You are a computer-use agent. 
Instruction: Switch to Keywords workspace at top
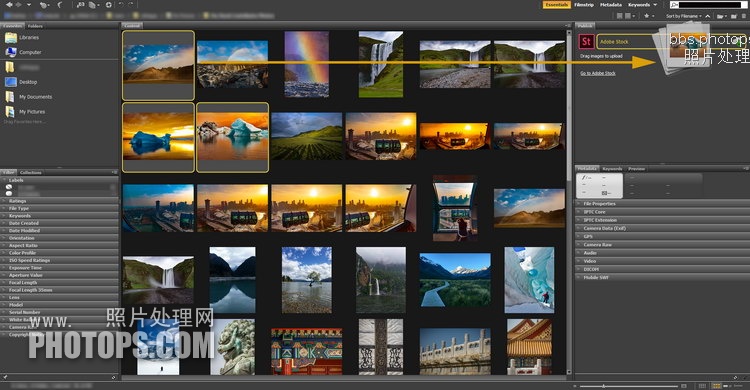coord(639,5)
